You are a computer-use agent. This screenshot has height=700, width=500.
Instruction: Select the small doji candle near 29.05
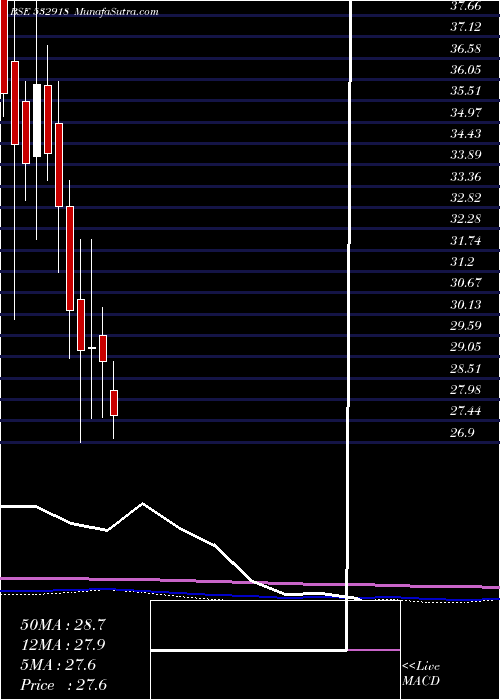pos(92,348)
